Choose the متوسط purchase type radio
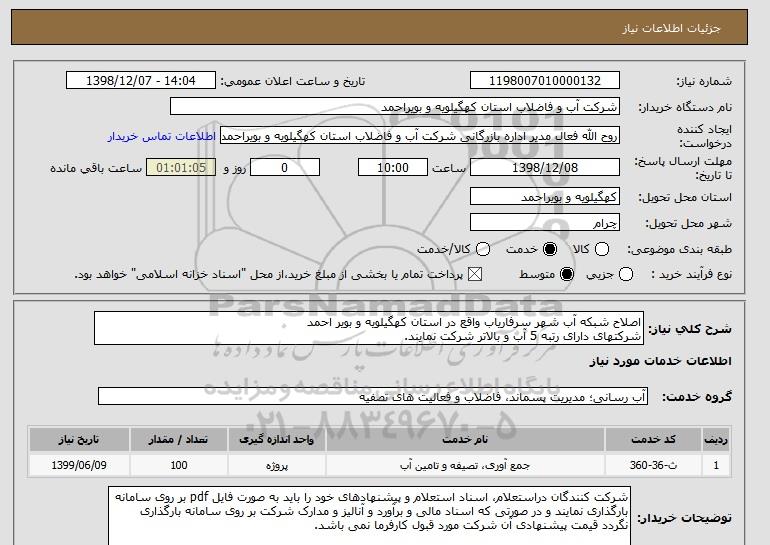770x545 pixels. [567, 274]
